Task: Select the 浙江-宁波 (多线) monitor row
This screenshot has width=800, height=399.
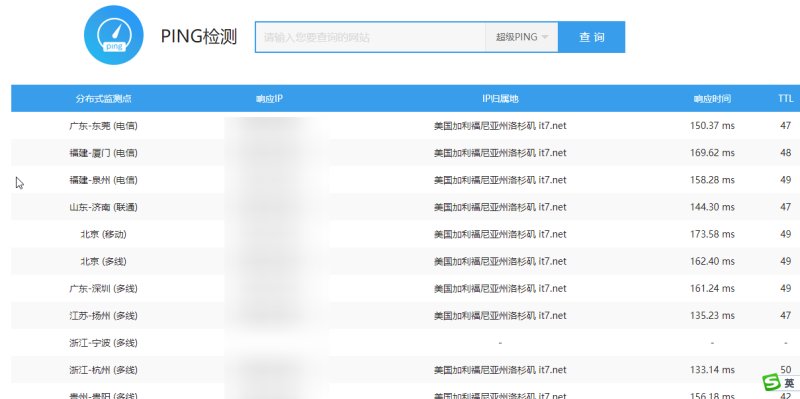Action: coord(406,342)
